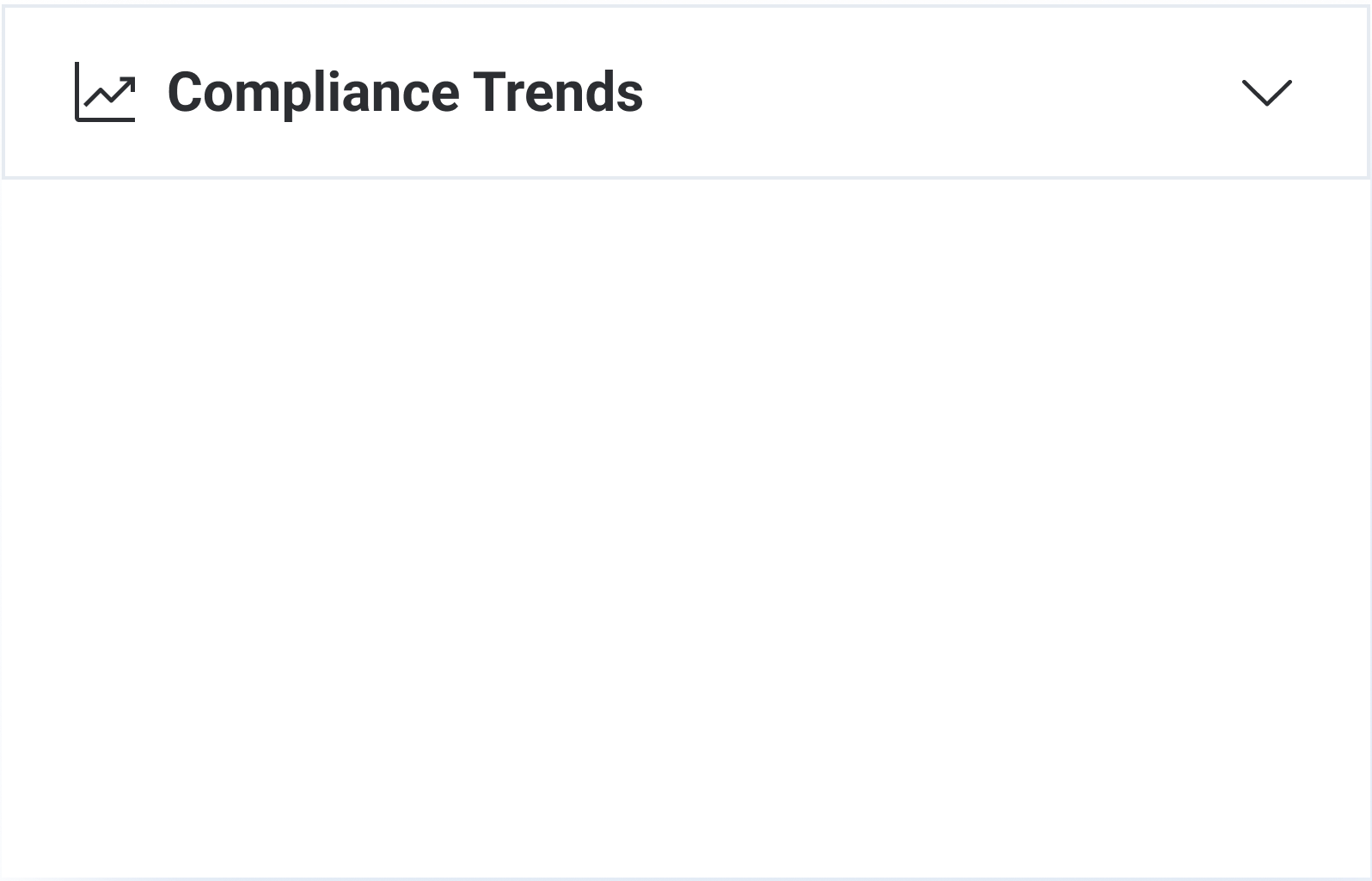Click the chart axes icon in header
1372x881 pixels.
click(105, 92)
